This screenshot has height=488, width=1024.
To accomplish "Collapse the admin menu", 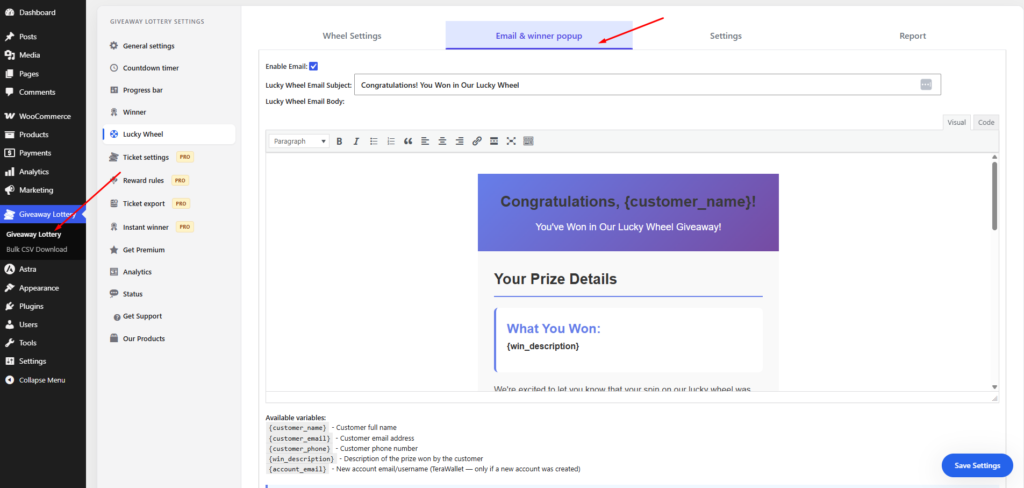I will pyautogui.click(x=42, y=380).
